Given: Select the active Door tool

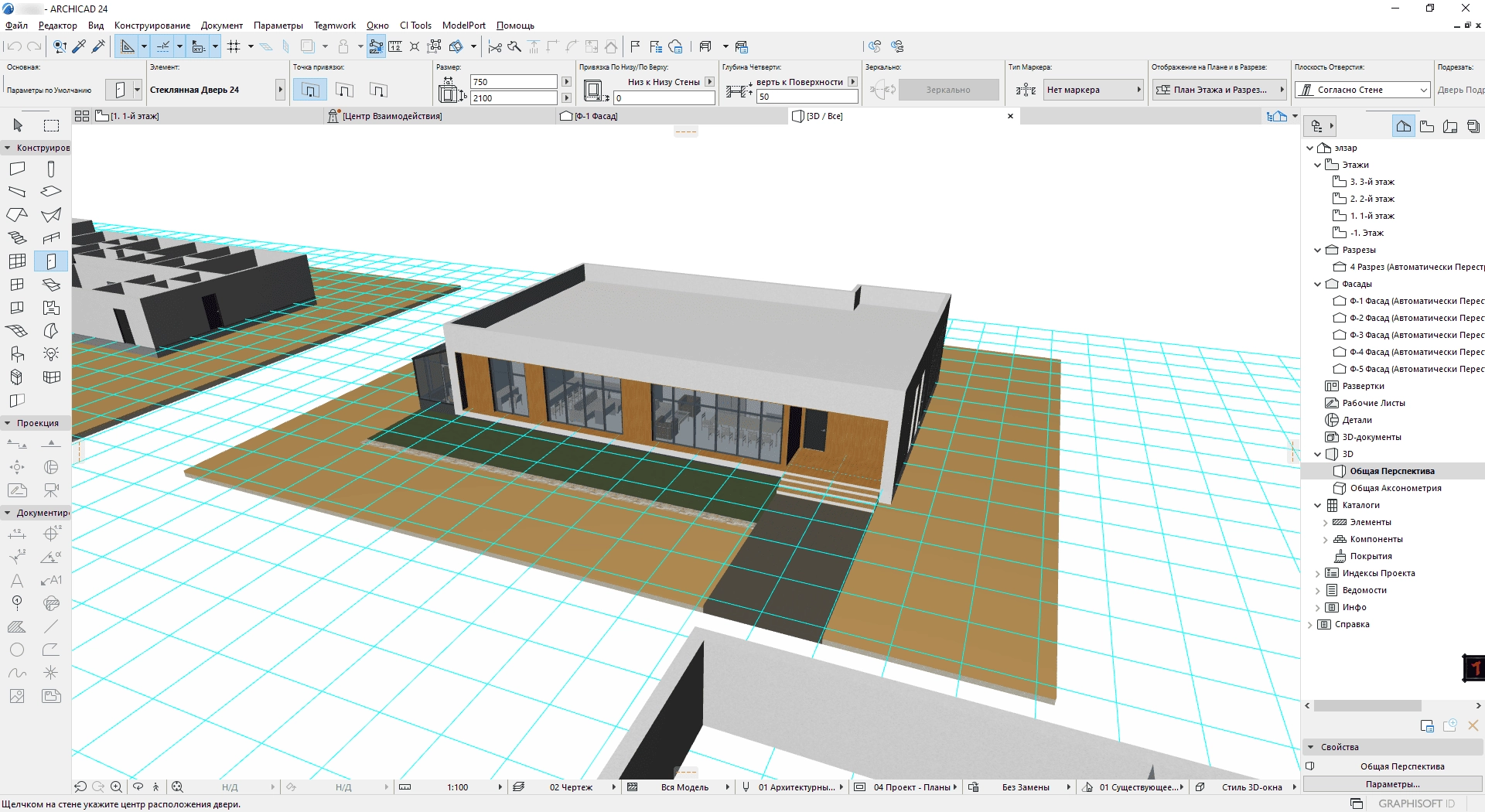Looking at the screenshot, I should tap(51, 261).
